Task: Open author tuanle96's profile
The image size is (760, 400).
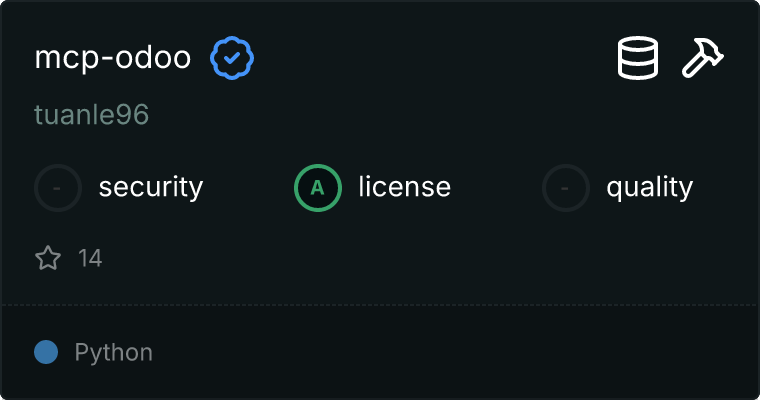Action: click(92, 115)
